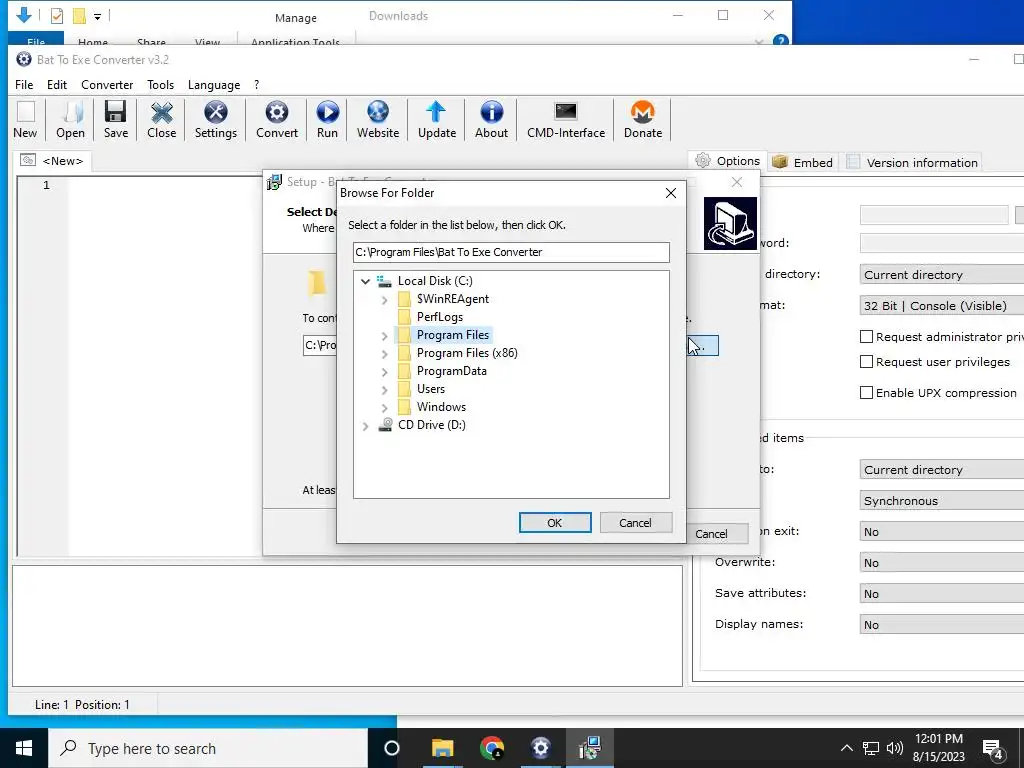The height and width of the screenshot is (768, 1024).
Task: Select the Users folder in the tree
Action: tap(430, 389)
